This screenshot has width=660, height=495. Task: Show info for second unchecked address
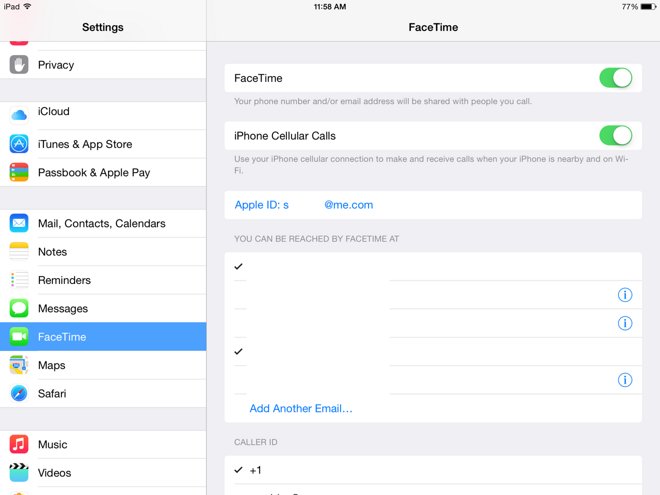625,323
